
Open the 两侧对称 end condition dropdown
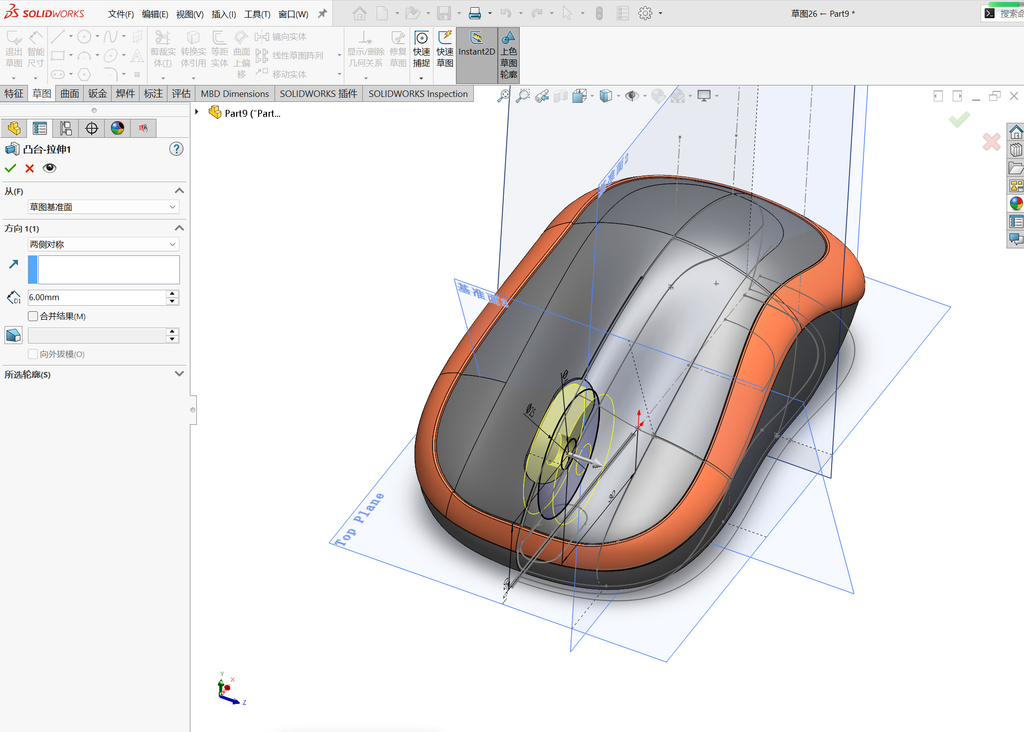click(x=103, y=244)
